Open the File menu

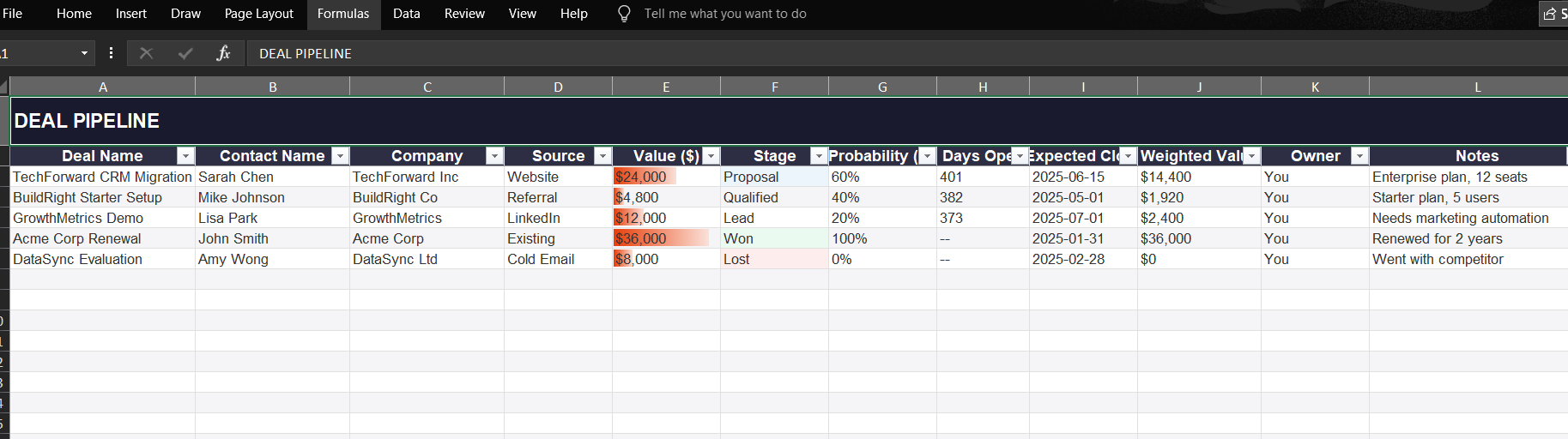[x=12, y=14]
